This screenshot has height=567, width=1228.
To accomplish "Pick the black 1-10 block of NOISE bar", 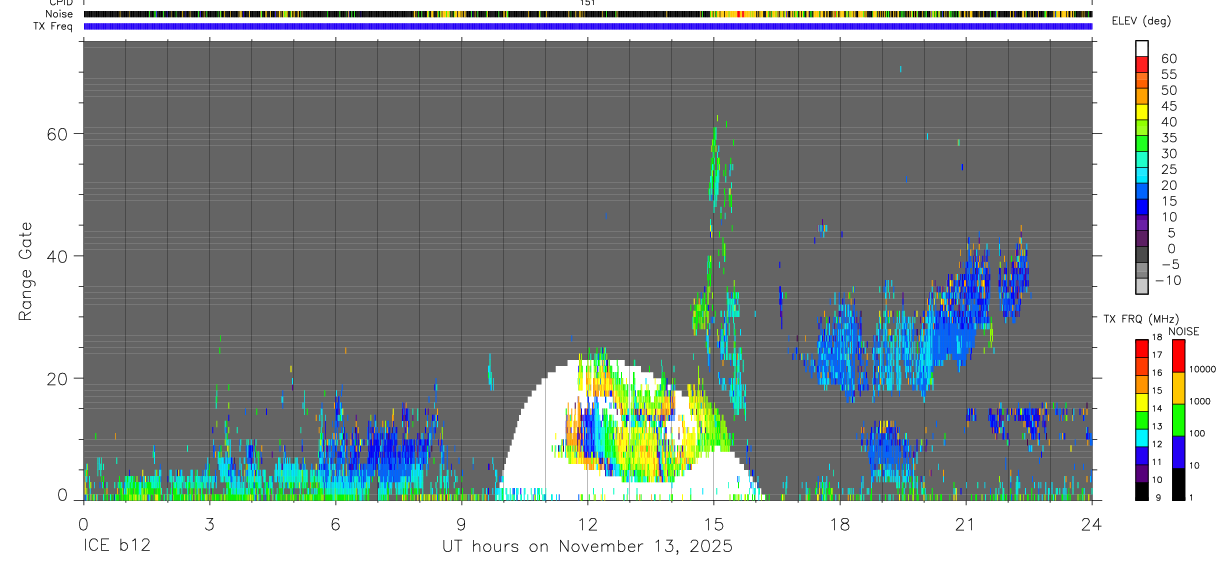I will tap(1178, 484).
